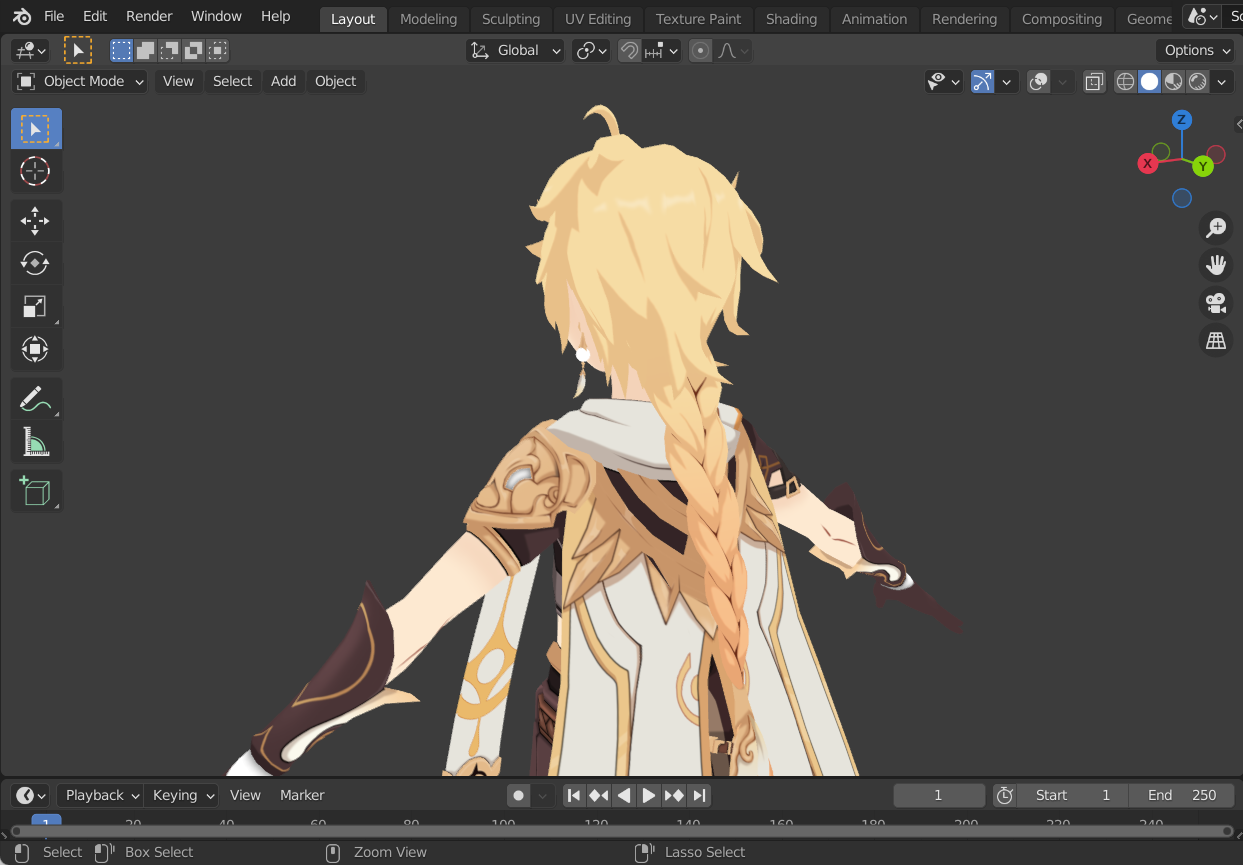Open the timeline Marker menu
The height and width of the screenshot is (865, 1243).
click(302, 795)
